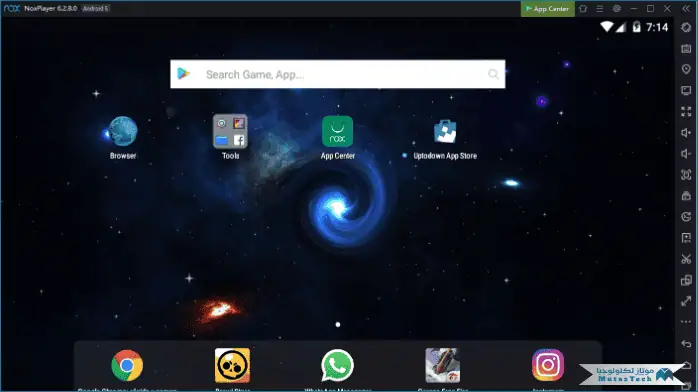Click the 7:14 clock in status bar
Screen dimensions: 698x392
pos(657,28)
